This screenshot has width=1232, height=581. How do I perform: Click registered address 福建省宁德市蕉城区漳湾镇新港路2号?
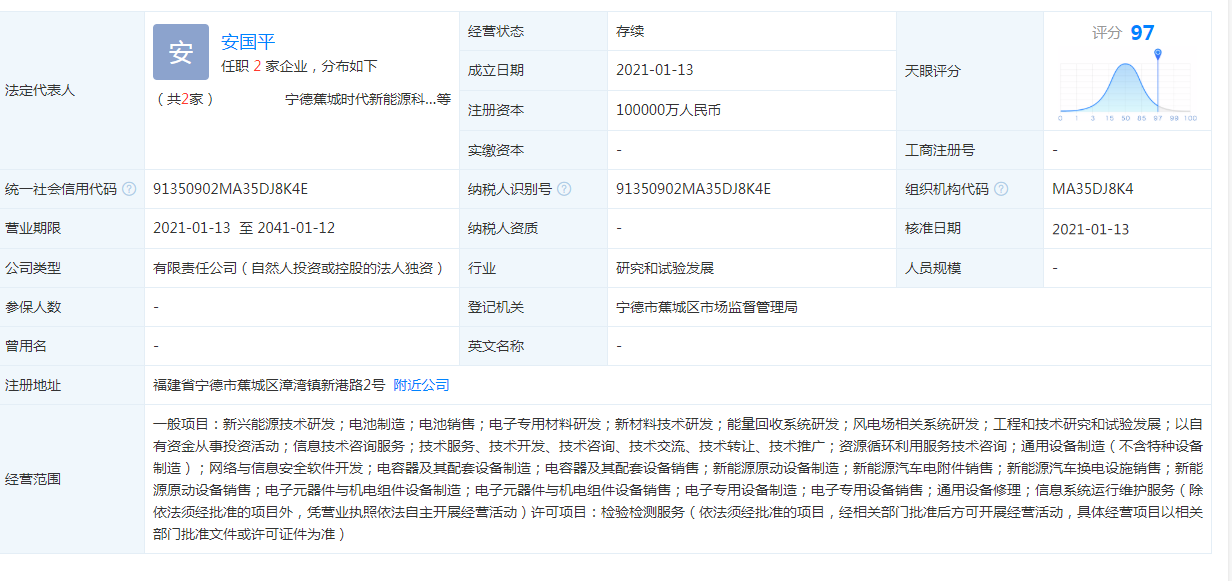click(269, 385)
